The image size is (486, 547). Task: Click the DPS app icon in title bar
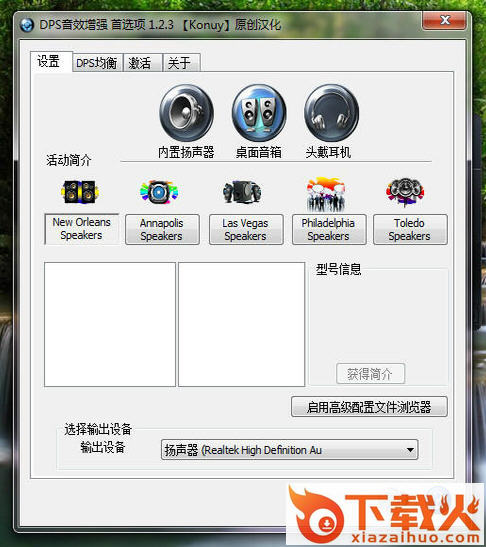click(27, 25)
